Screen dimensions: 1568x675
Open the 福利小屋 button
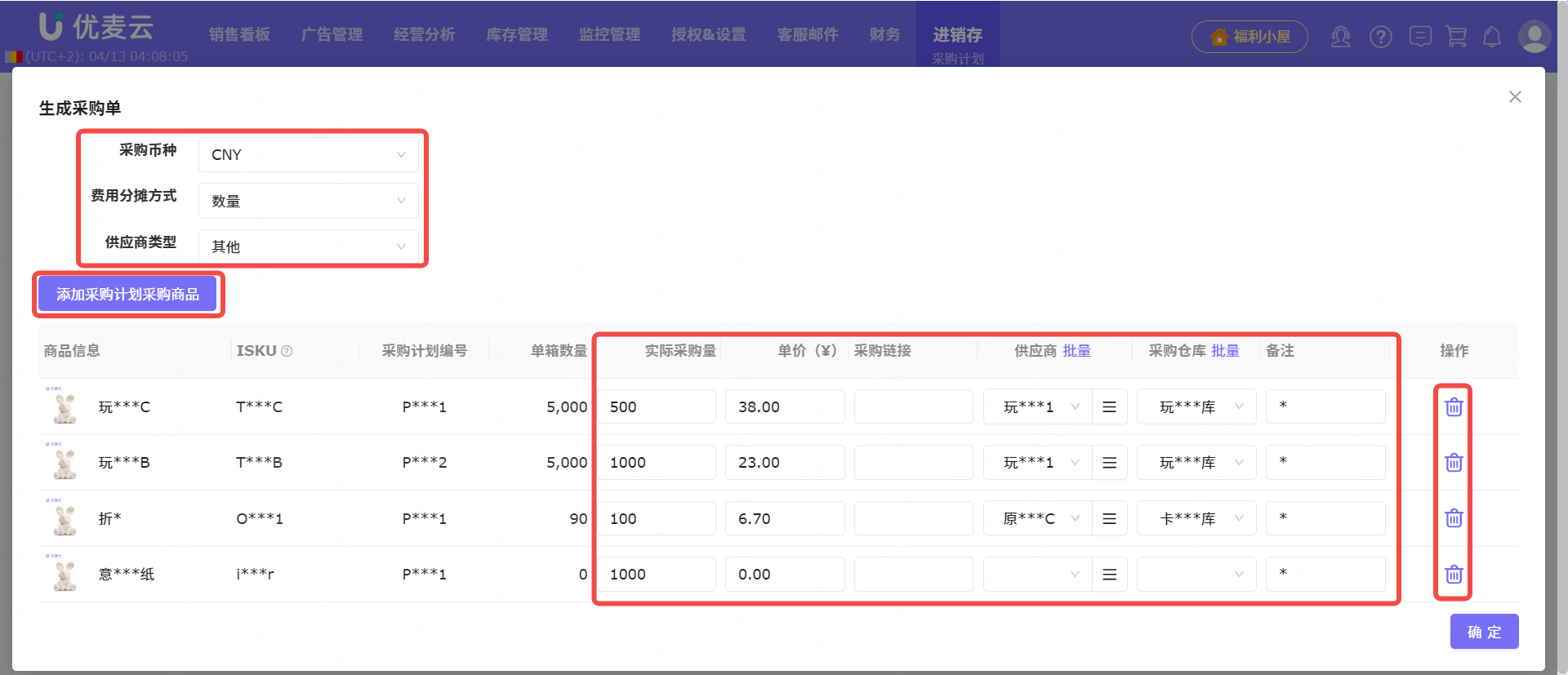(1249, 37)
